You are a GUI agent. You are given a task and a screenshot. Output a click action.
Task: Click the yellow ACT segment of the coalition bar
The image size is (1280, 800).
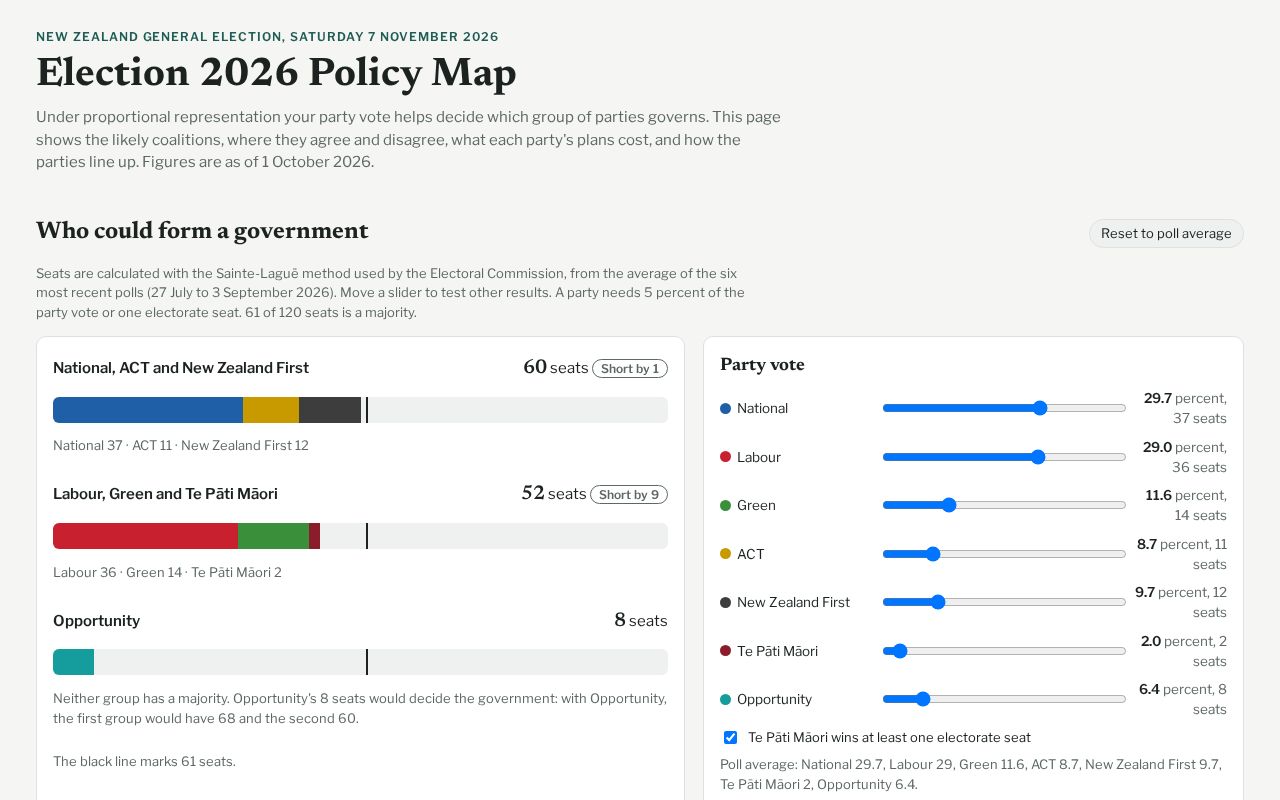[271, 410]
